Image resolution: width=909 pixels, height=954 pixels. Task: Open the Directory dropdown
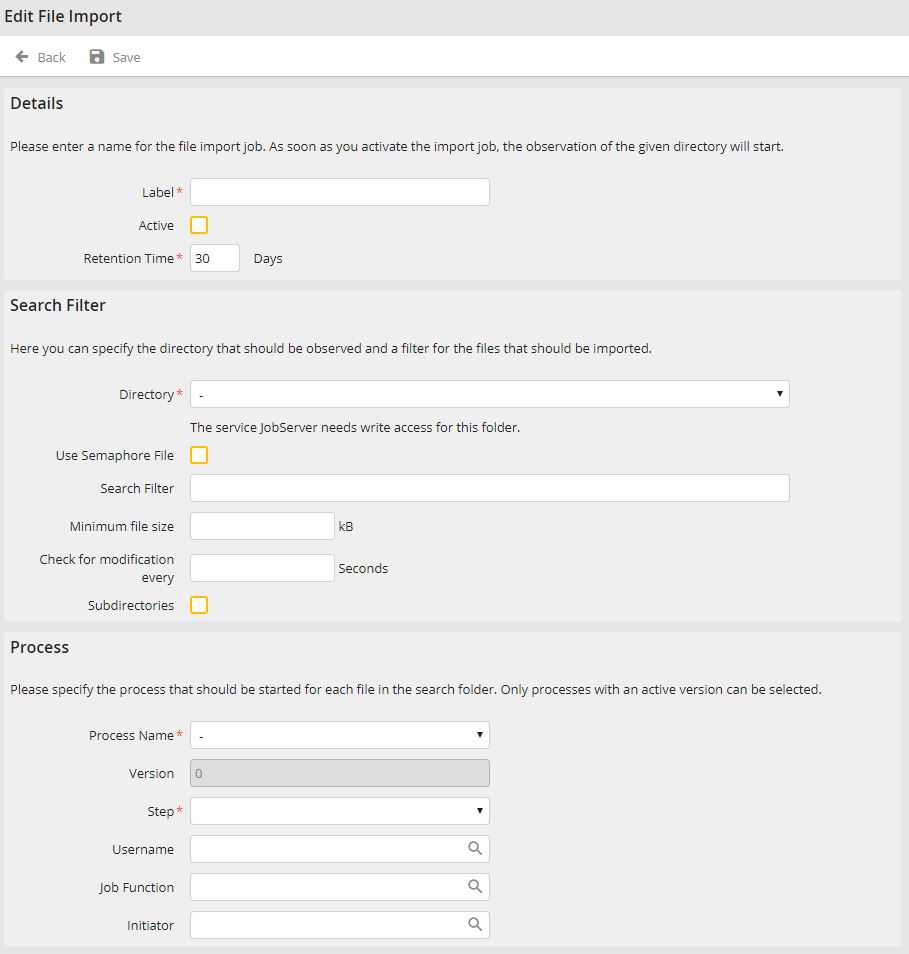[490, 394]
